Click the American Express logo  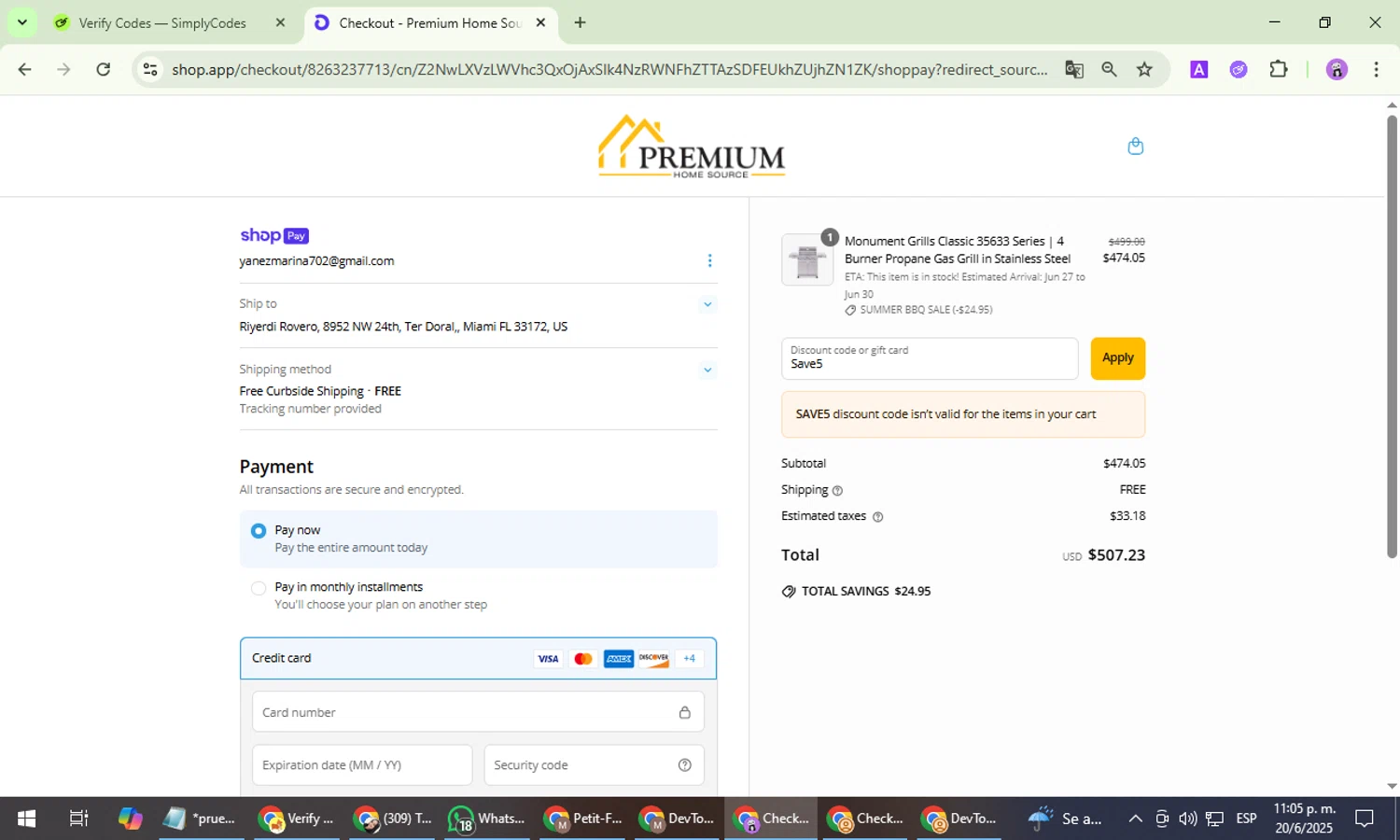(618, 659)
